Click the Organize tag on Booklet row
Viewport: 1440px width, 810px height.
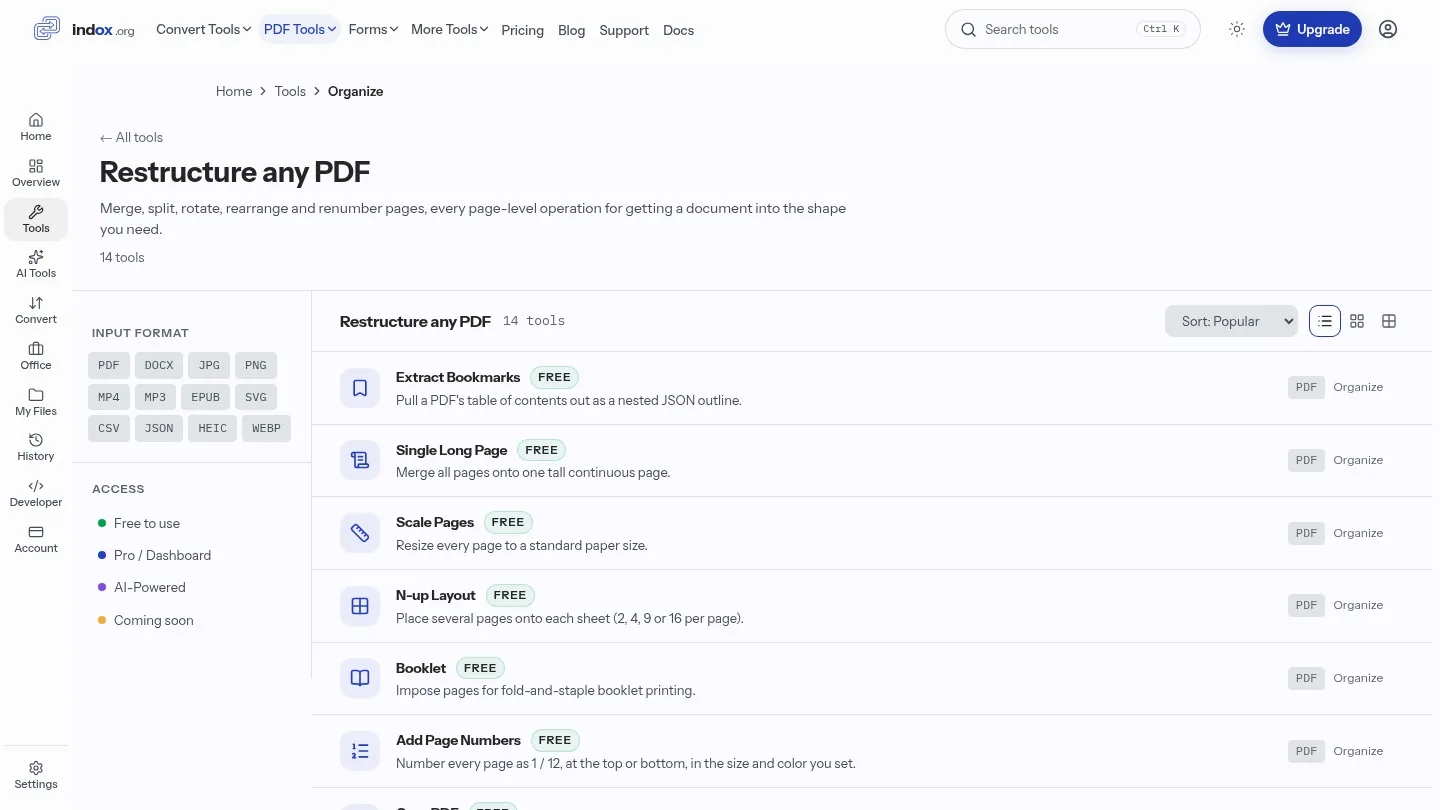[x=1358, y=678]
